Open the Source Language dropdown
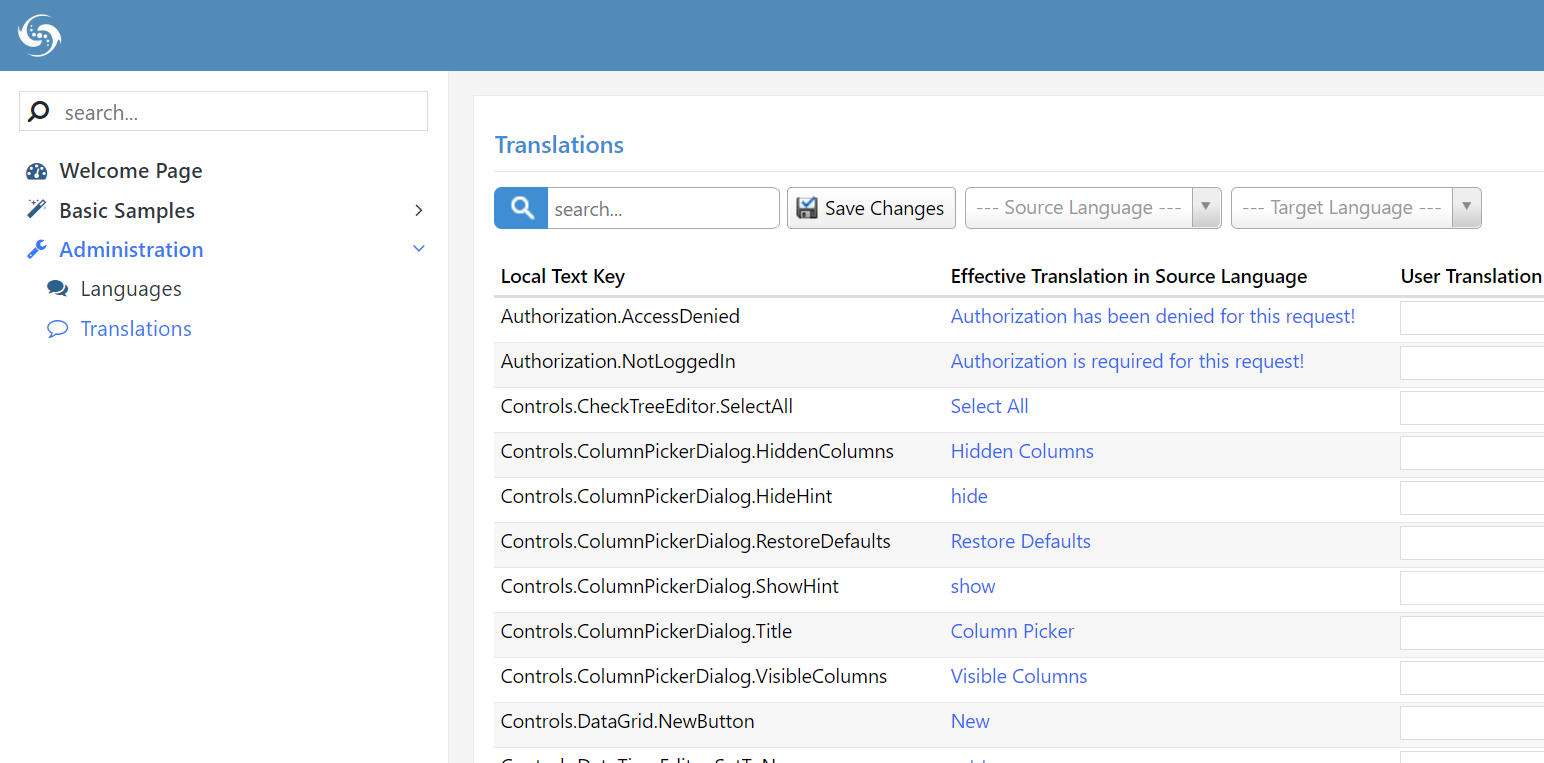This screenshot has width=1544, height=763. click(x=1092, y=208)
